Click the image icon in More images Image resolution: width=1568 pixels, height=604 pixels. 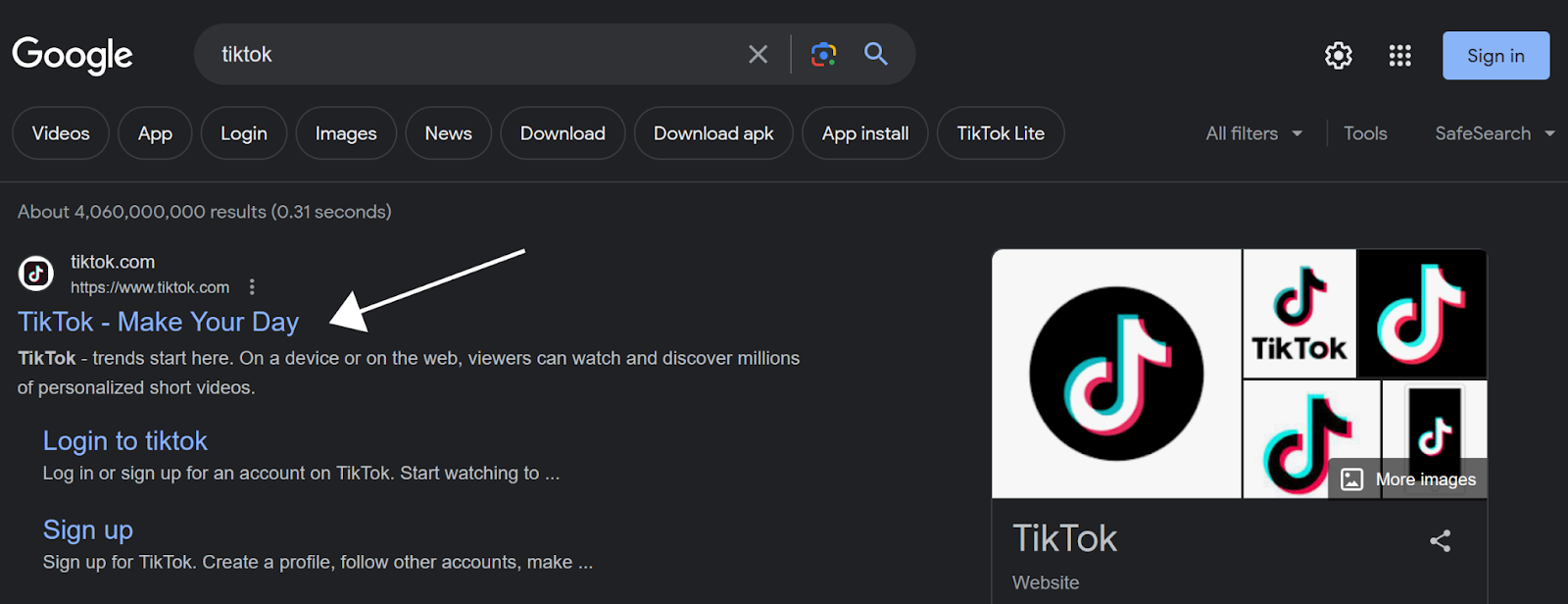(1352, 479)
